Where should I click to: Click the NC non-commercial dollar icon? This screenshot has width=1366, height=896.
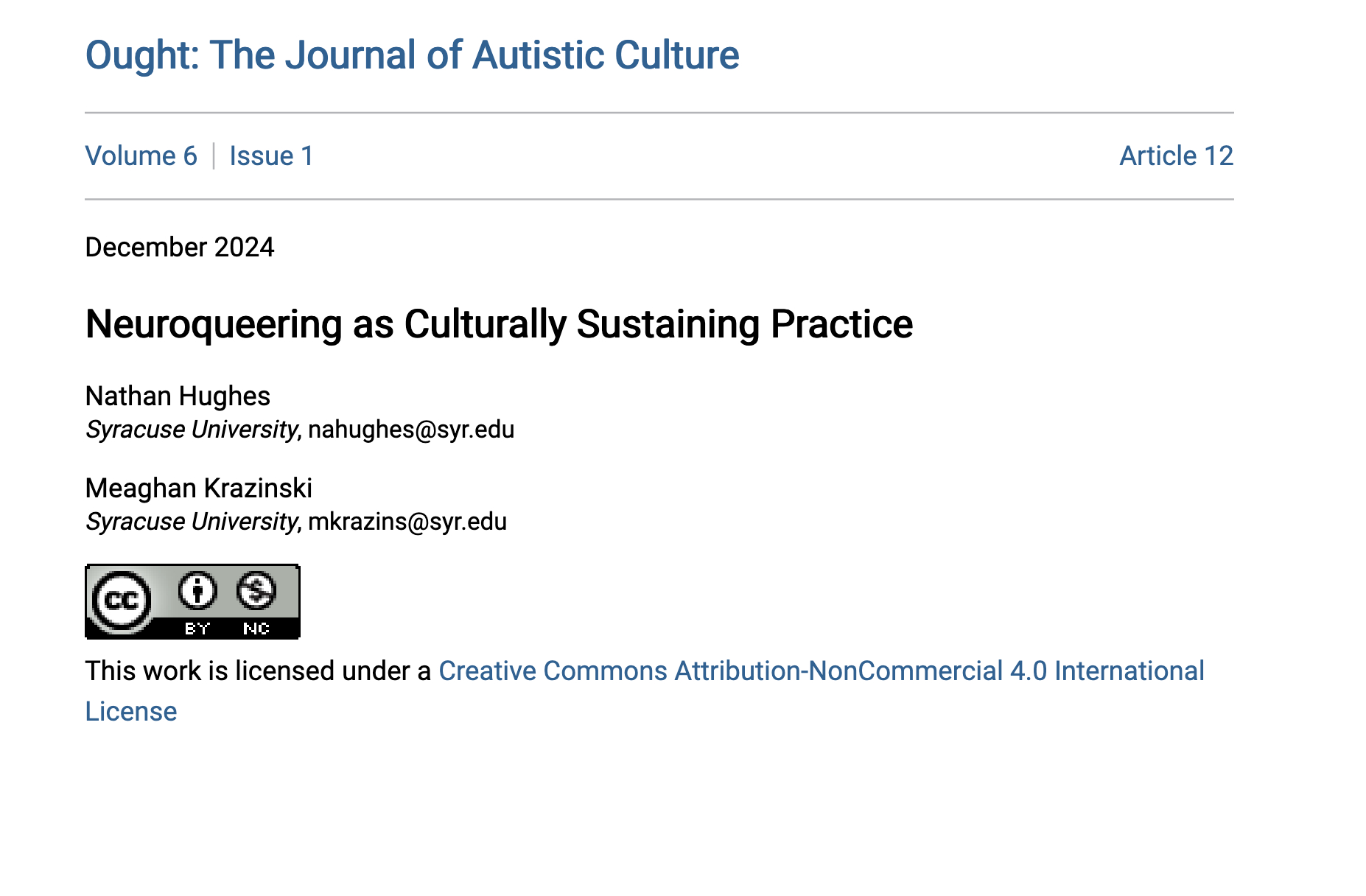(256, 591)
